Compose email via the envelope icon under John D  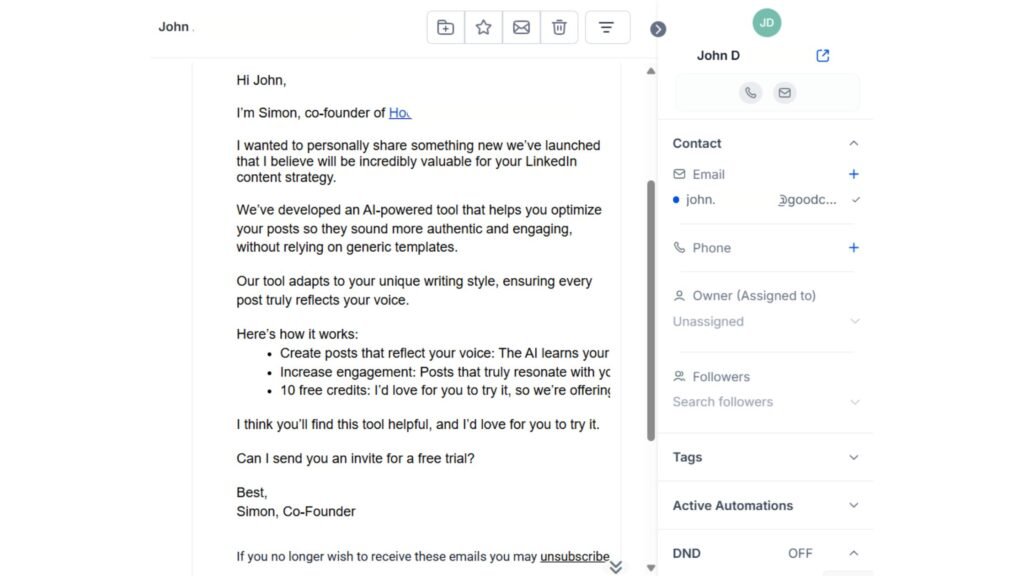[785, 92]
